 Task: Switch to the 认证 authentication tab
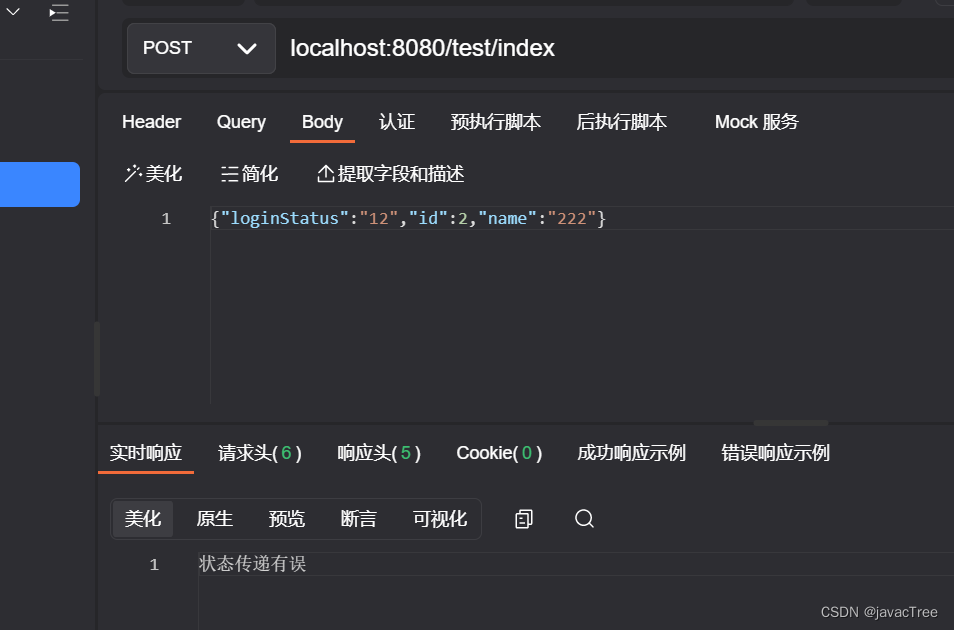point(396,121)
